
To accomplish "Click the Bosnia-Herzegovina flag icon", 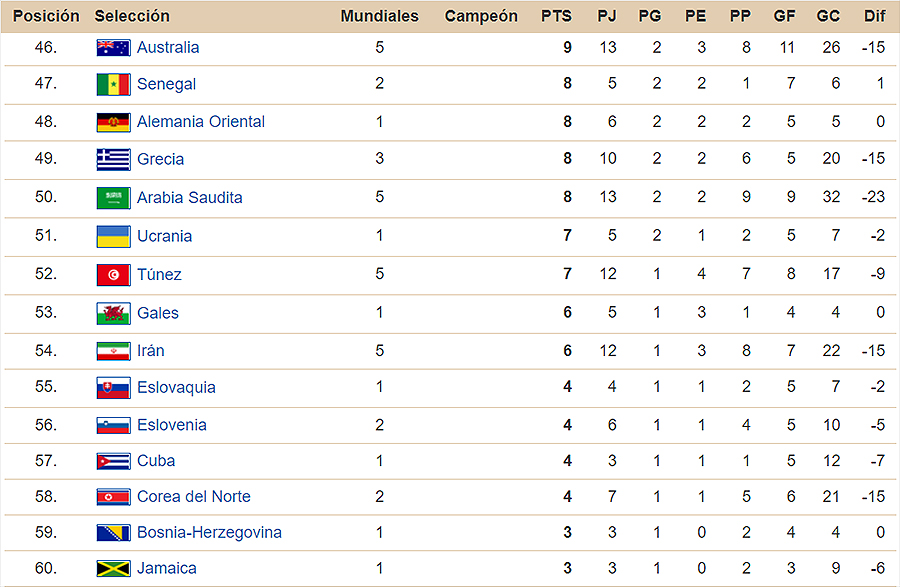I will pos(113,532).
